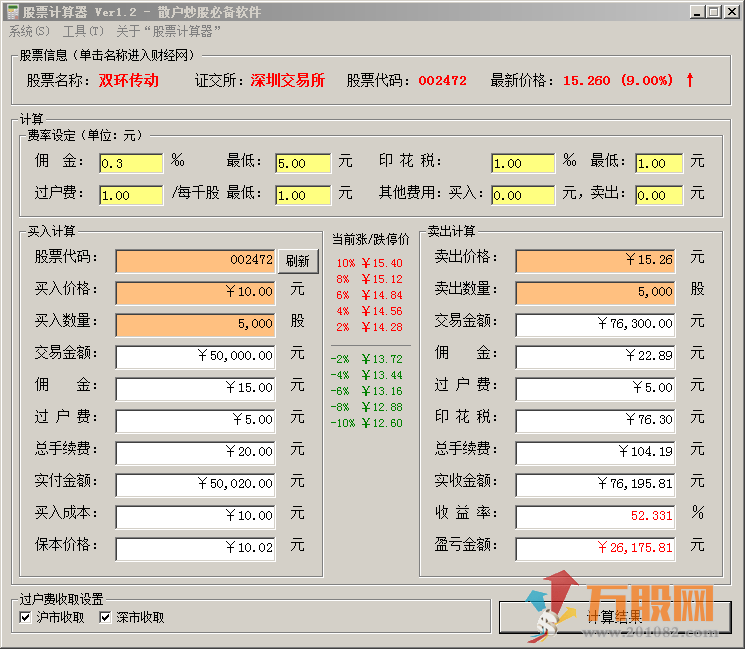Click the 其他费用 卖出 field
This screenshot has height=649, width=745.
point(659,195)
